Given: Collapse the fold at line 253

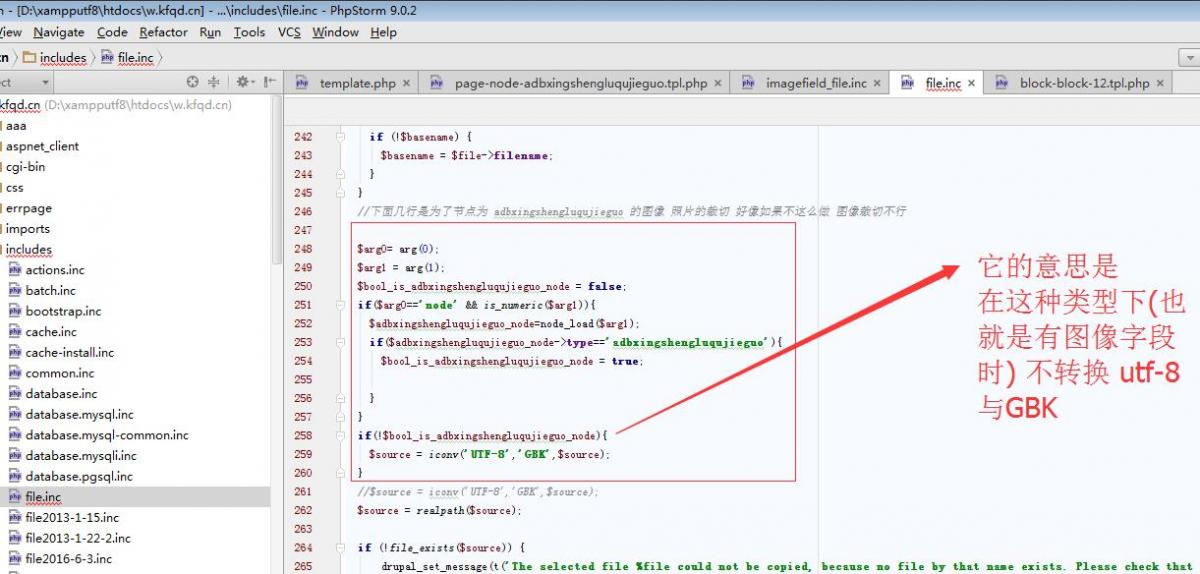Looking at the screenshot, I should [341, 343].
